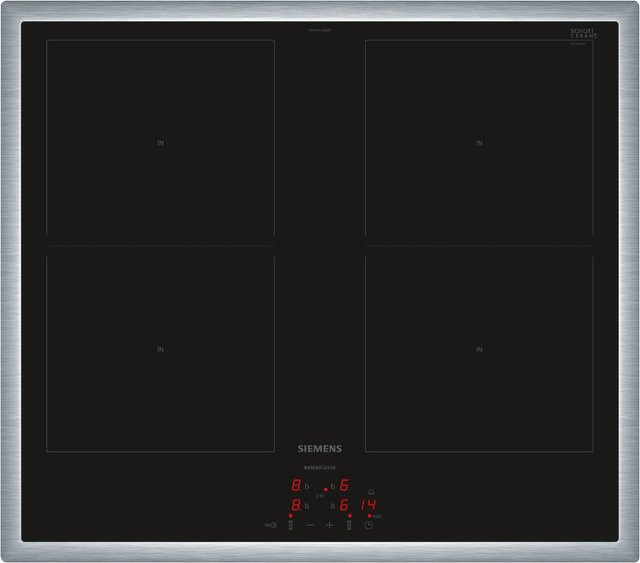Tap the minus power level control
Viewport: 640px width, 563px height.
(310, 525)
